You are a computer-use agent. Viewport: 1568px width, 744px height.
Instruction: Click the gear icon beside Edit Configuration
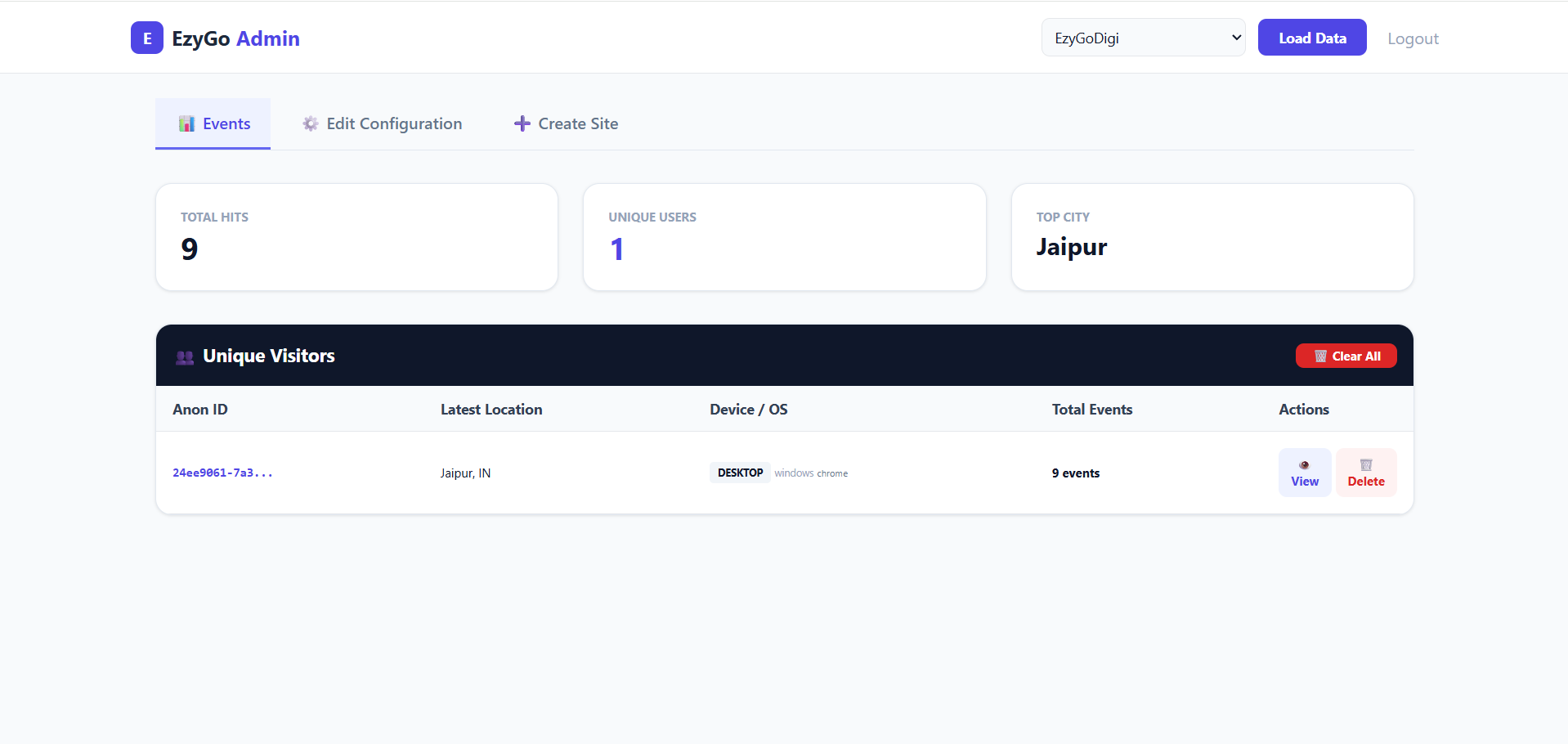(x=310, y=123)
